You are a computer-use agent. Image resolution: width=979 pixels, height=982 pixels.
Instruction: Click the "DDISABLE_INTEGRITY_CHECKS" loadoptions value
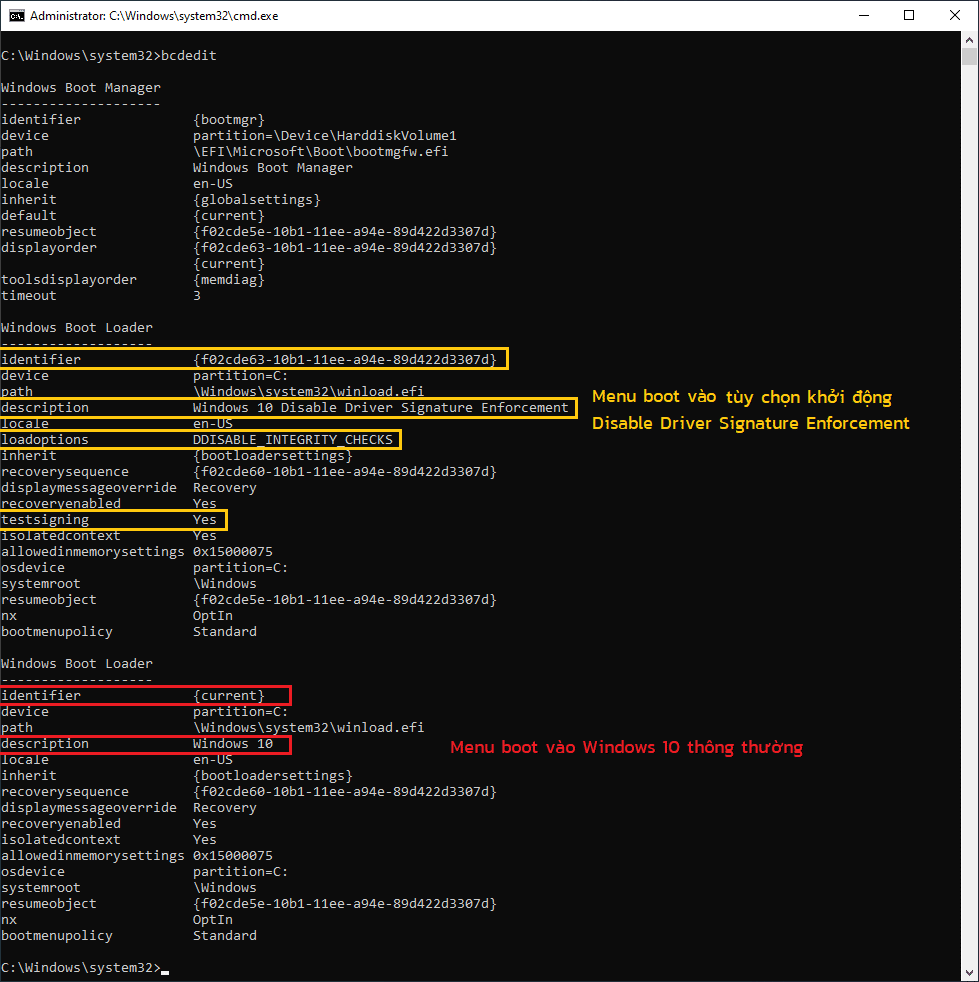point(293,440)
